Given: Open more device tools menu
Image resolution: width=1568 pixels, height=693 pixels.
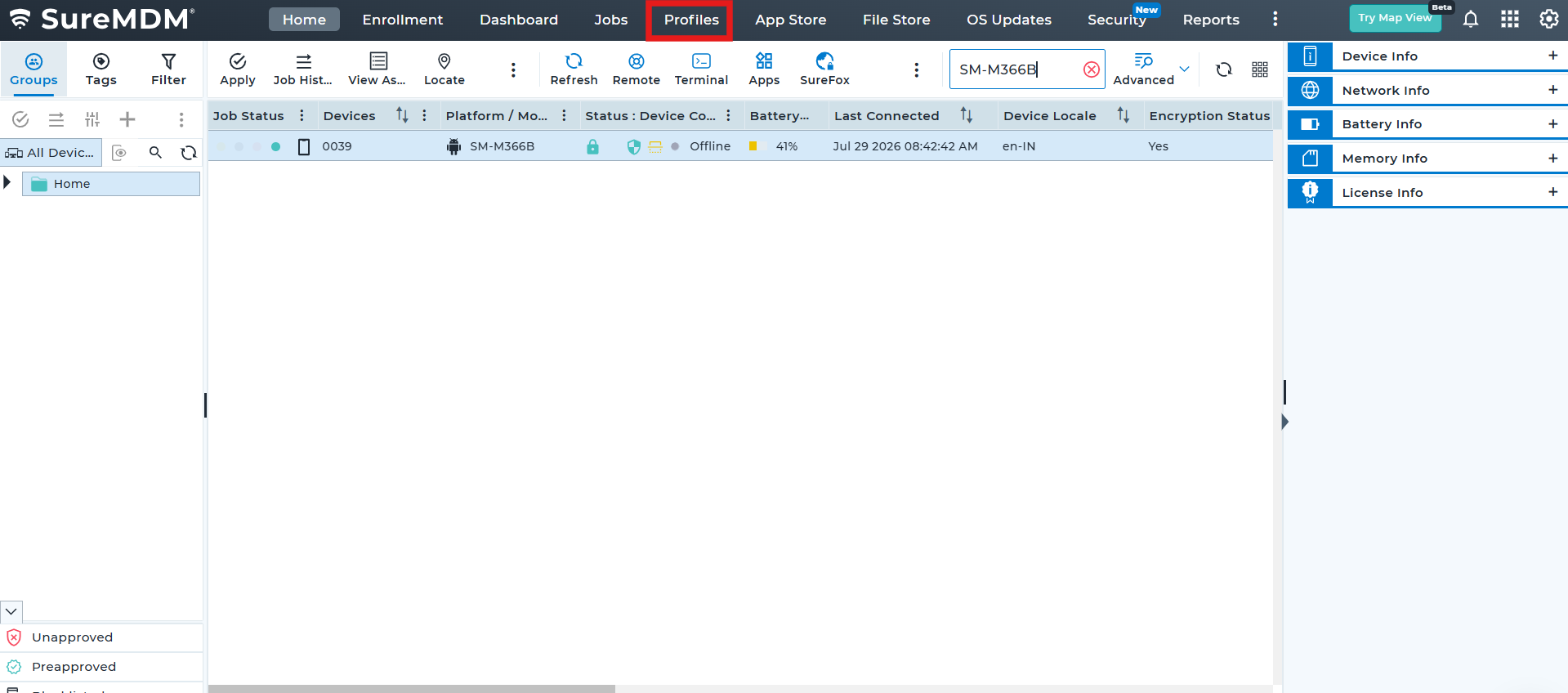Looking at the screenshot, I should coord(916,70).
